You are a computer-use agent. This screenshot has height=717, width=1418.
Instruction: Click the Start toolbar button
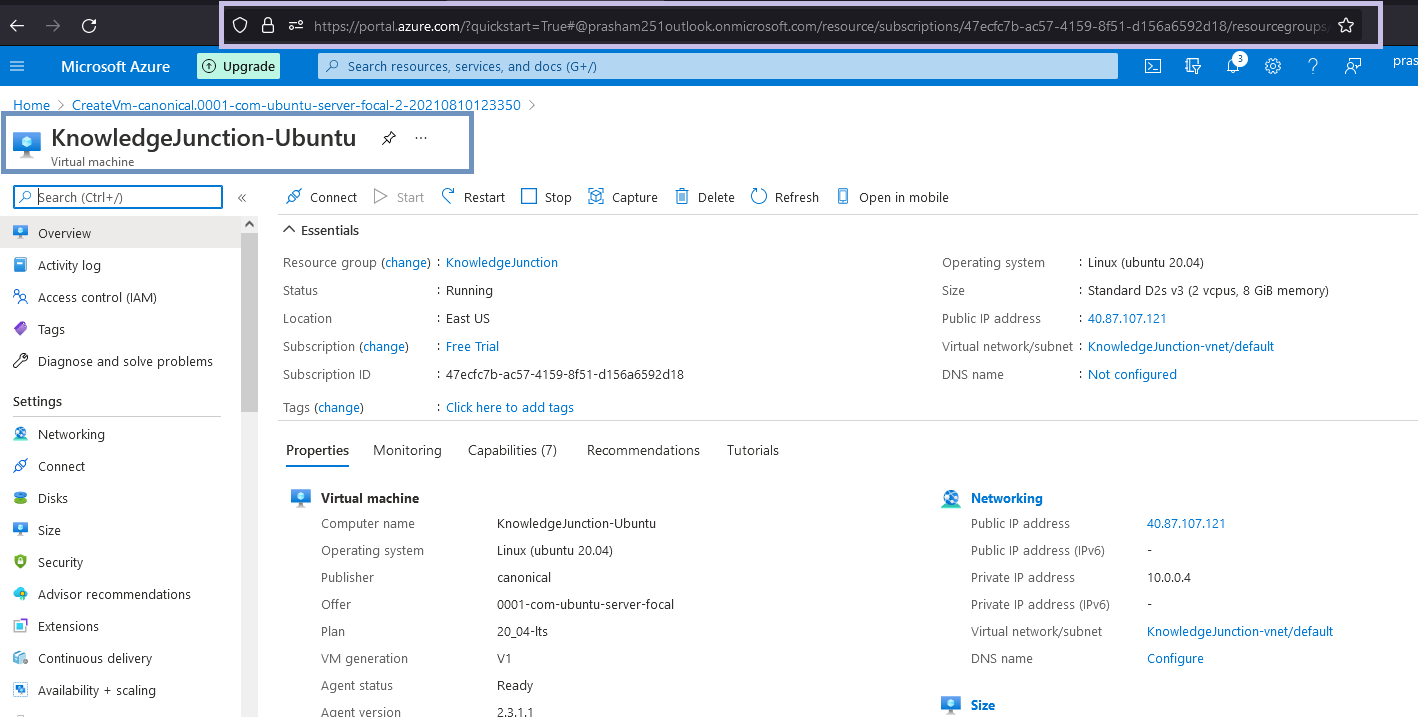pos(399,197)
